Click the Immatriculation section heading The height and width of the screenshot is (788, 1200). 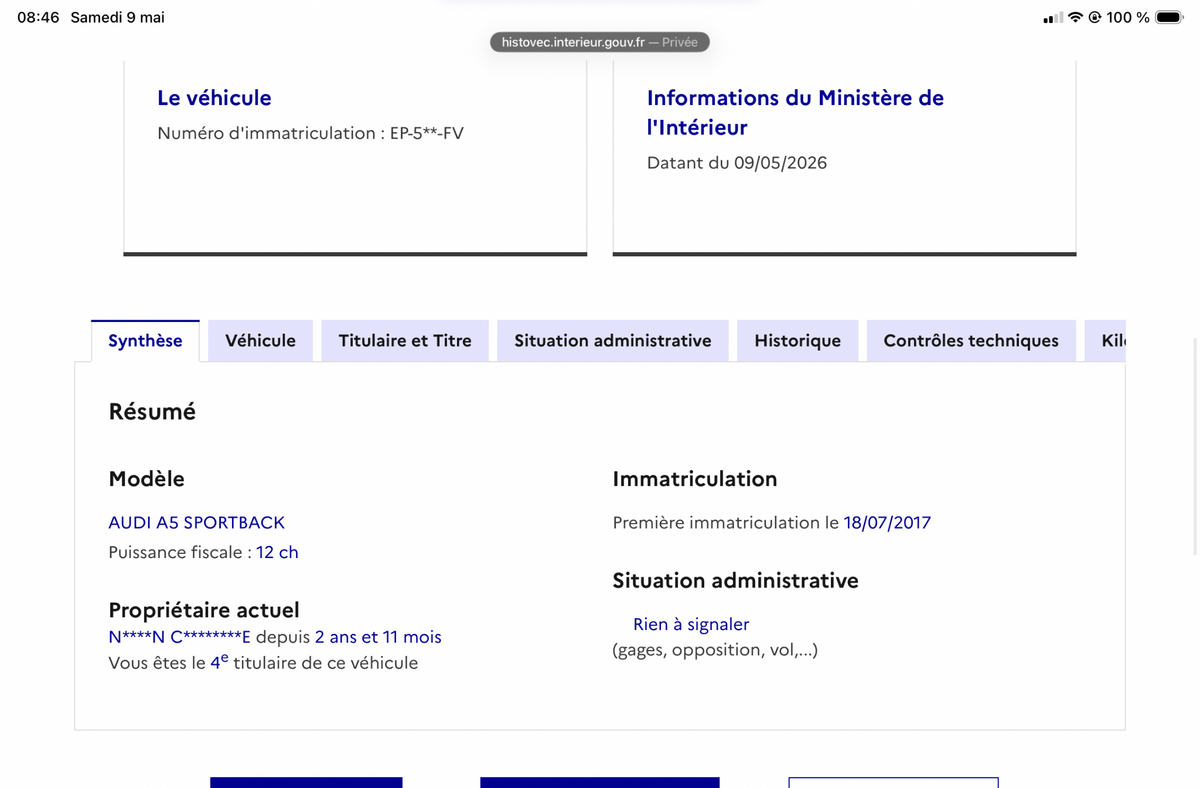tap(695, 479)
